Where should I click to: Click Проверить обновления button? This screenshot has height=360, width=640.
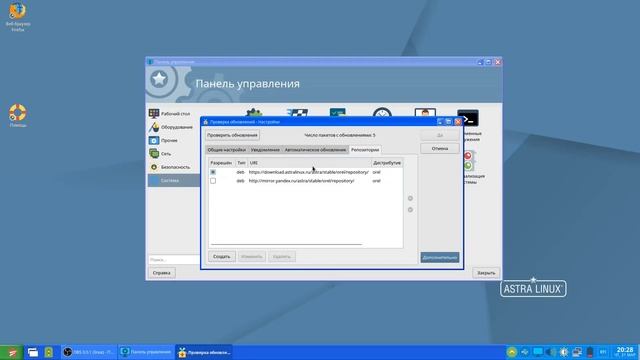click(232, 135)
